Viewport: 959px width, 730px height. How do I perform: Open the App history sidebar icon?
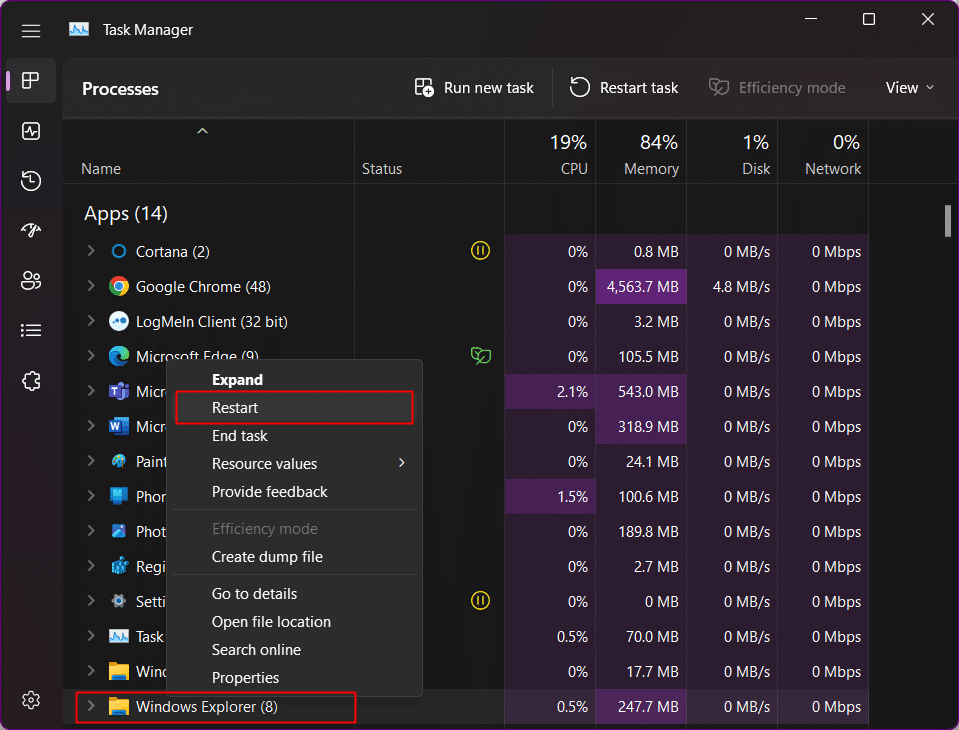tap(31, 181)
